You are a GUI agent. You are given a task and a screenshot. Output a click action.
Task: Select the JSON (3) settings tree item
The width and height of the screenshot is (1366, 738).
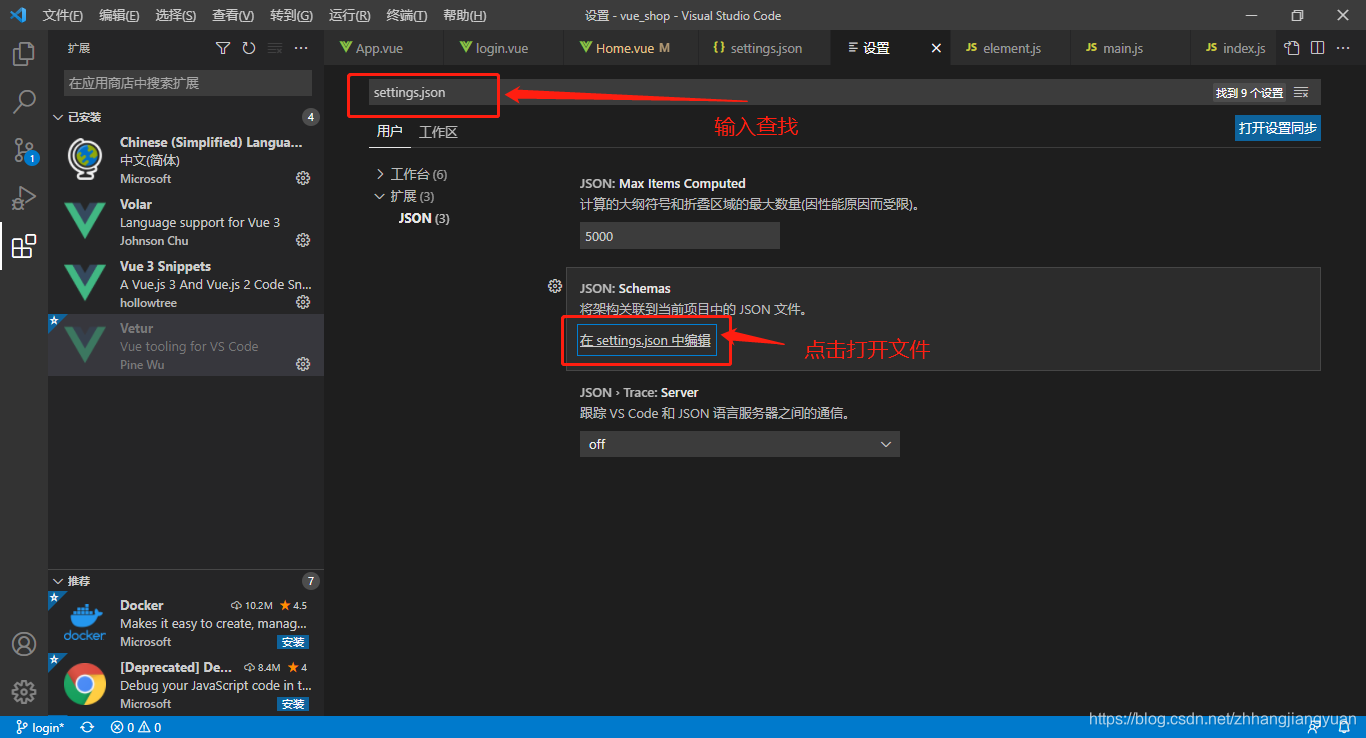(424, 218)
